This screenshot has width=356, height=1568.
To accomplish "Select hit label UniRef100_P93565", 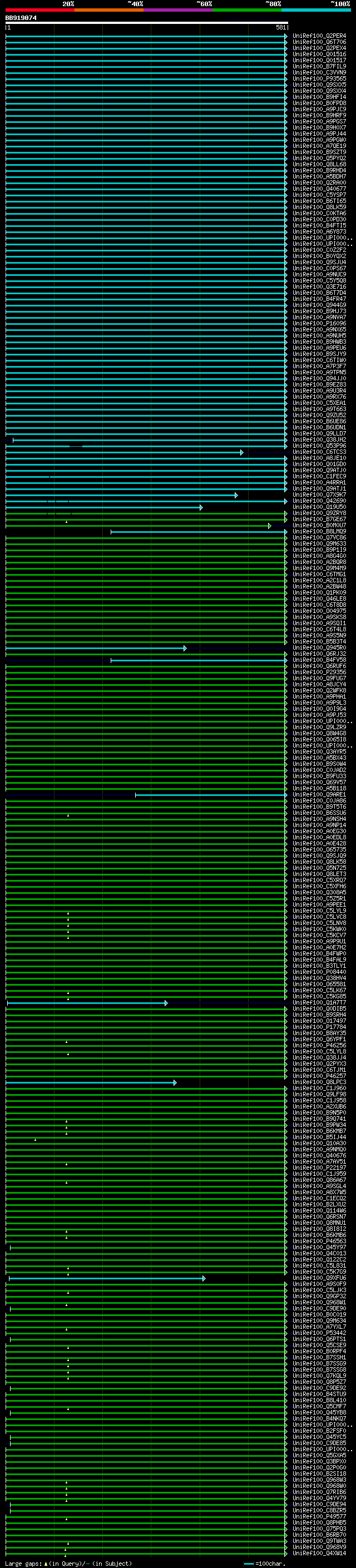I will [x=319, y=78].
